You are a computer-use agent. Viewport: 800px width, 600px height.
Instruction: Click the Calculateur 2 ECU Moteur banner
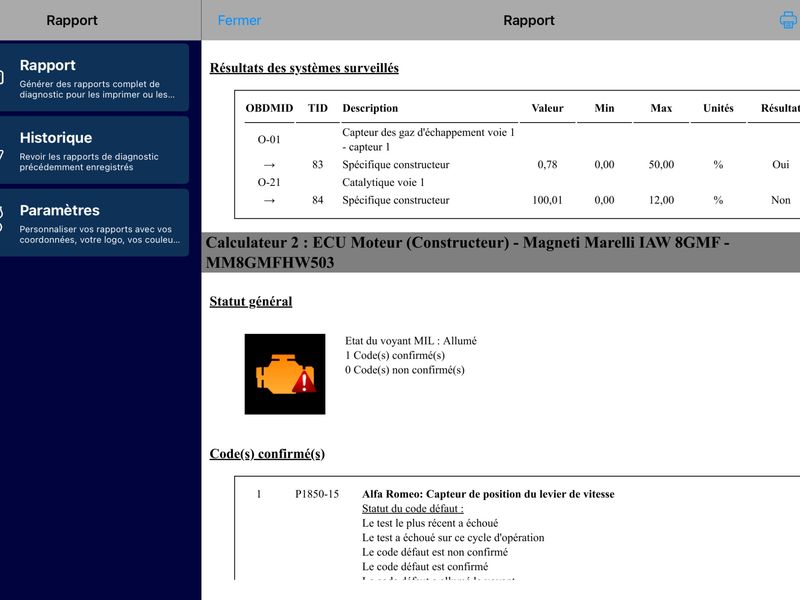coord(501,253)
